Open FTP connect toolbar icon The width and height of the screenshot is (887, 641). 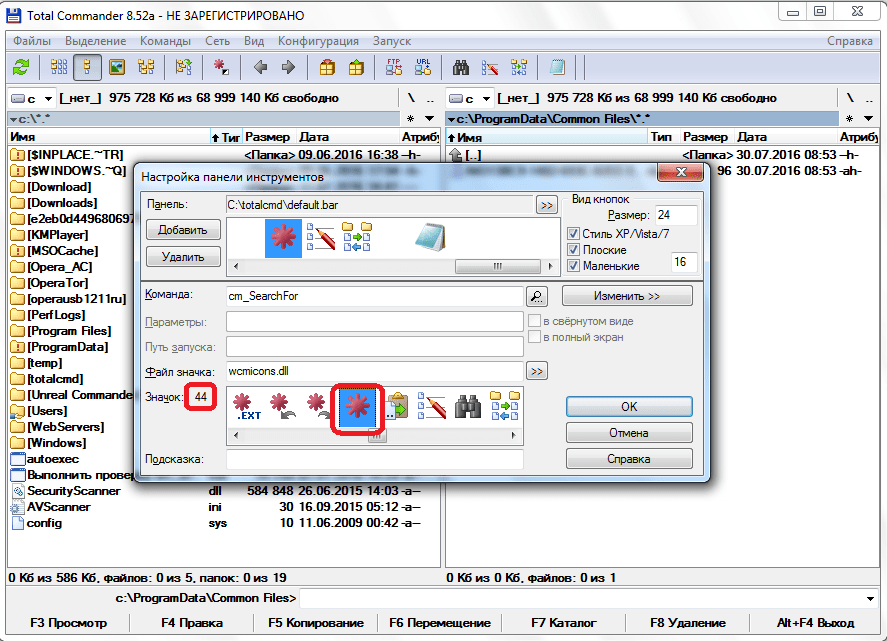[394, 67]
